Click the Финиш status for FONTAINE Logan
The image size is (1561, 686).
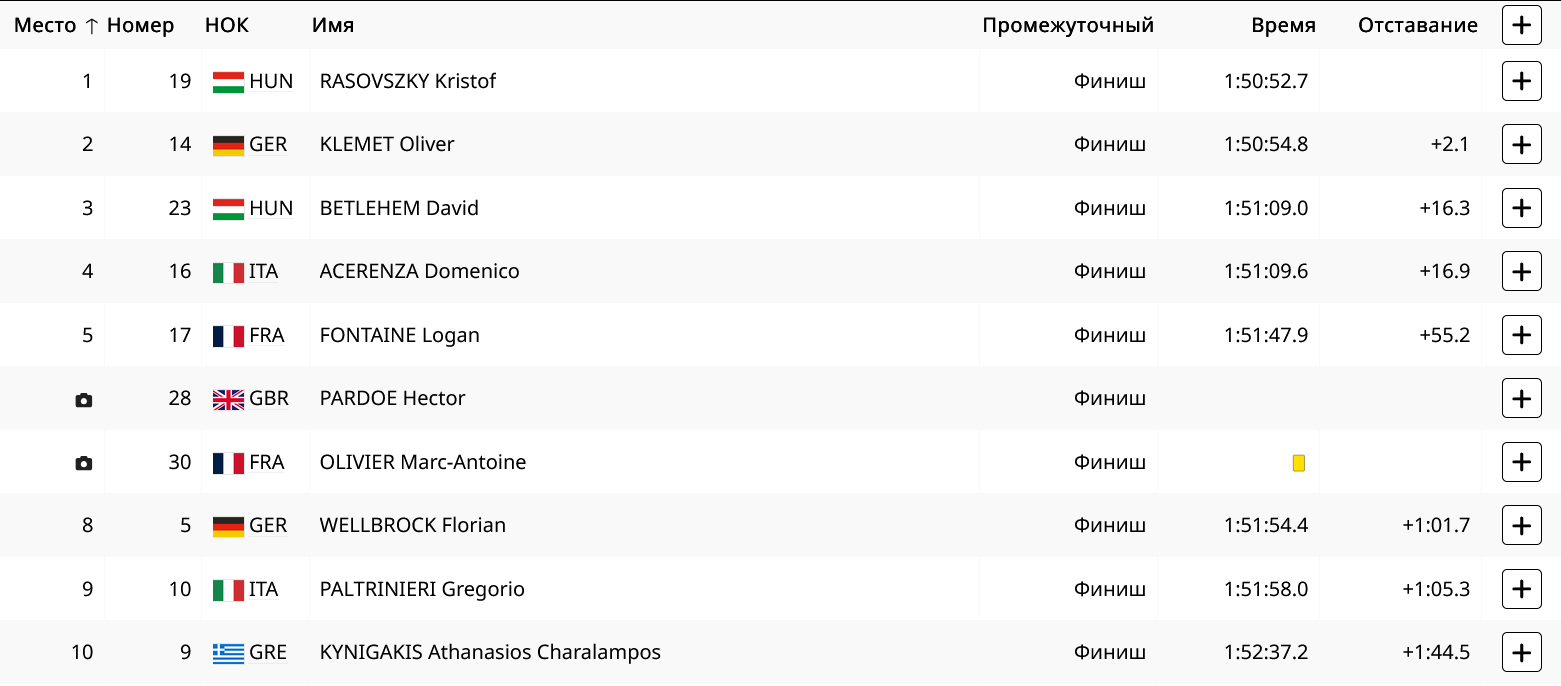click(1110, 335)
